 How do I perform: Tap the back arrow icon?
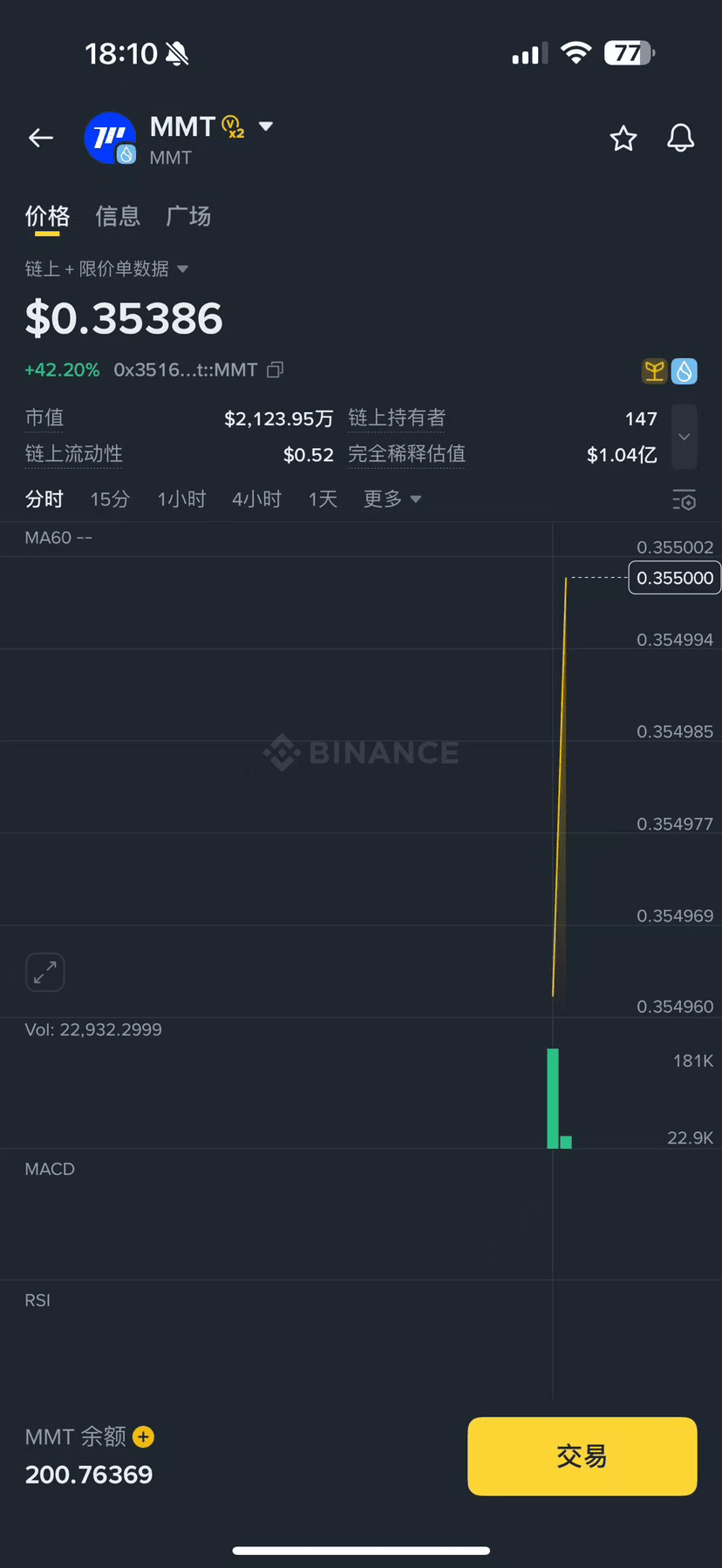[41, 138]
